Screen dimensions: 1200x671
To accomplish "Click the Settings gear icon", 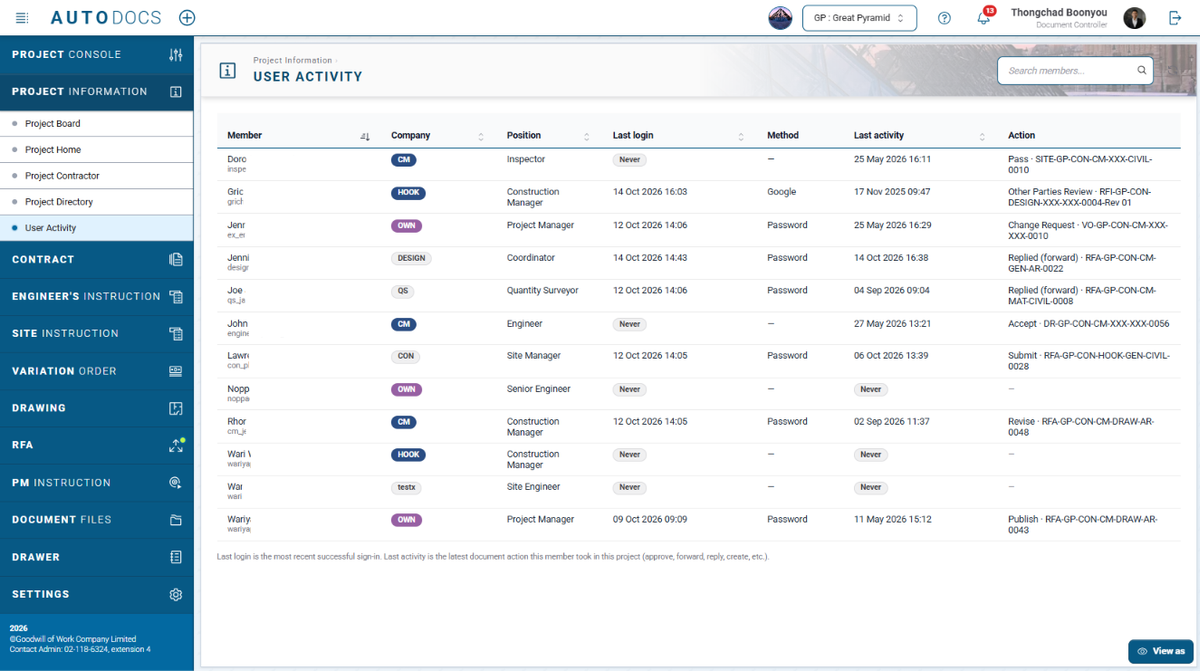I will point(176,594).
